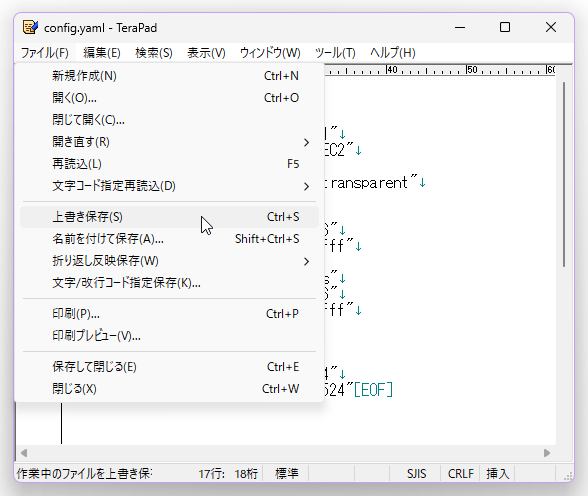Click the horizontal scrollbar right arrow

[x=547, y=453]
